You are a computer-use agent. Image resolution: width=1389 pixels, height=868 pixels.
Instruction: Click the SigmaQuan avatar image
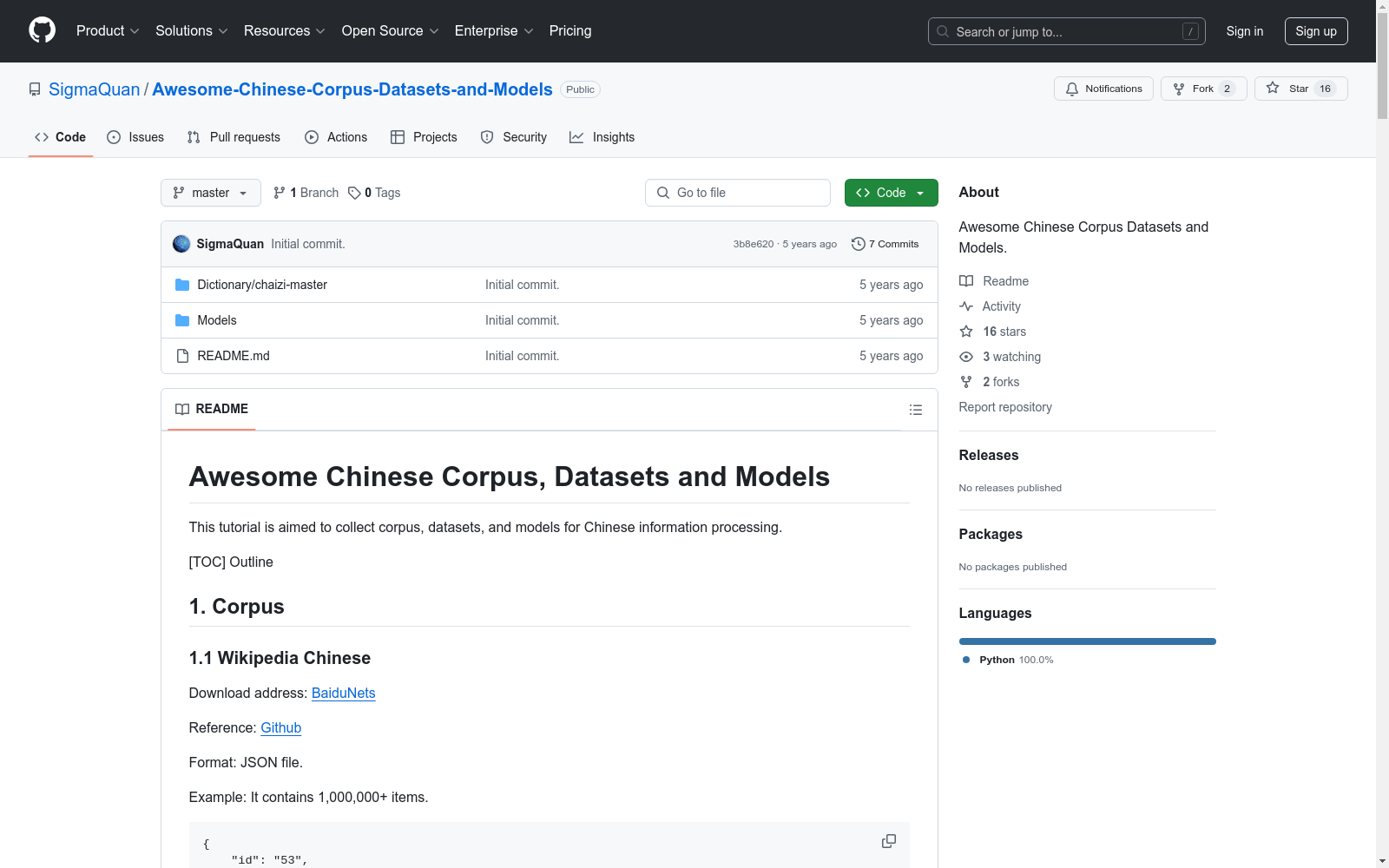[181, 244]
